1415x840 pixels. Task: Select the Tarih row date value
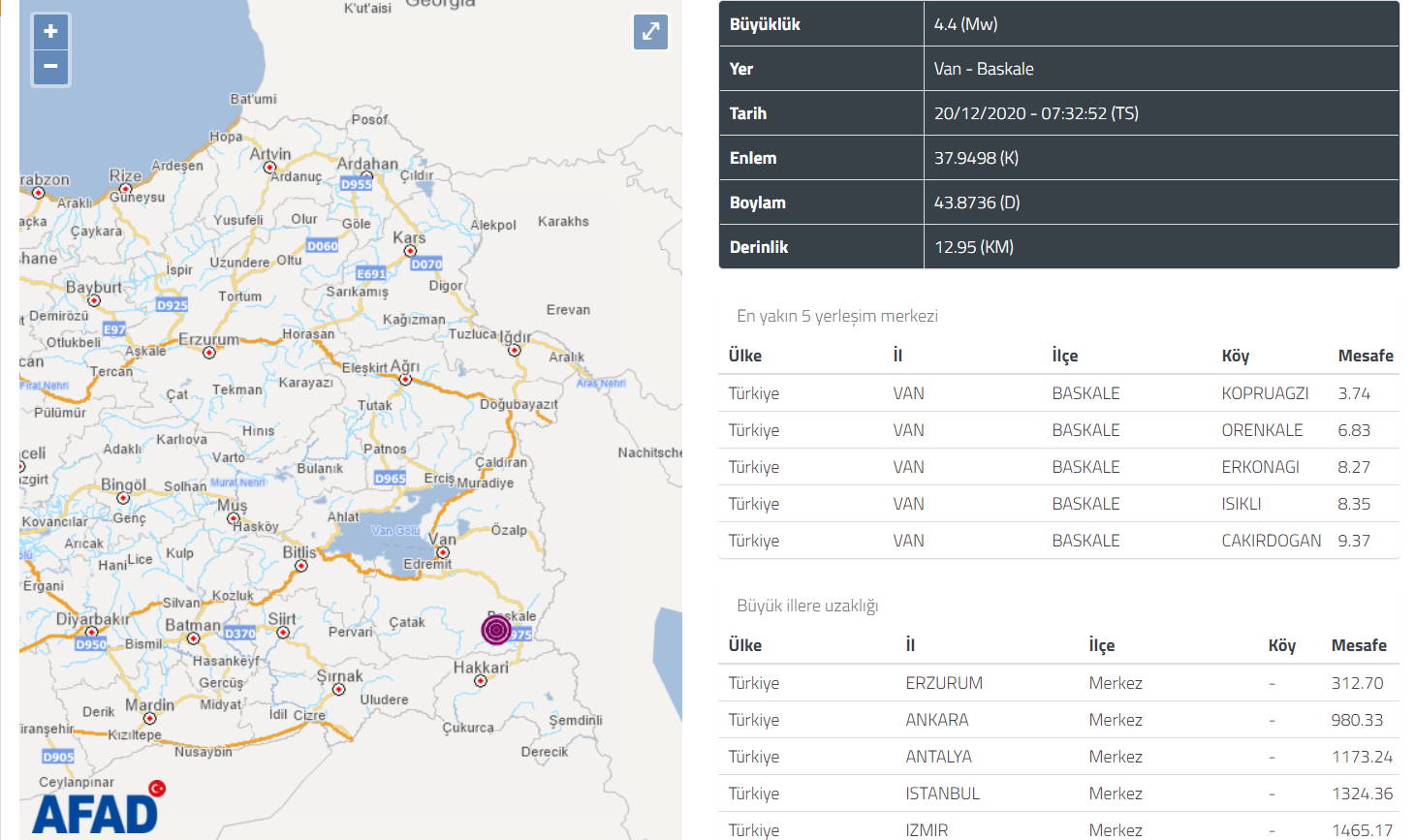pyautogui.click(x=1035, y=113)
